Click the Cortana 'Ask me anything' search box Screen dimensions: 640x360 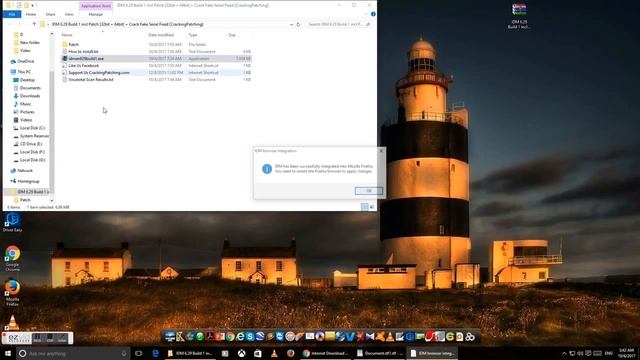[73, 353]
